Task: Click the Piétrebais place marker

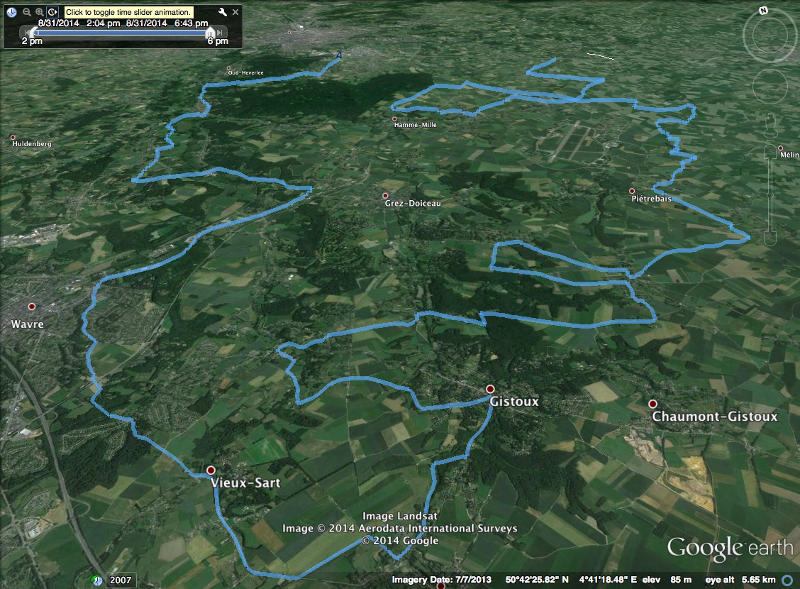Action: 631,191
